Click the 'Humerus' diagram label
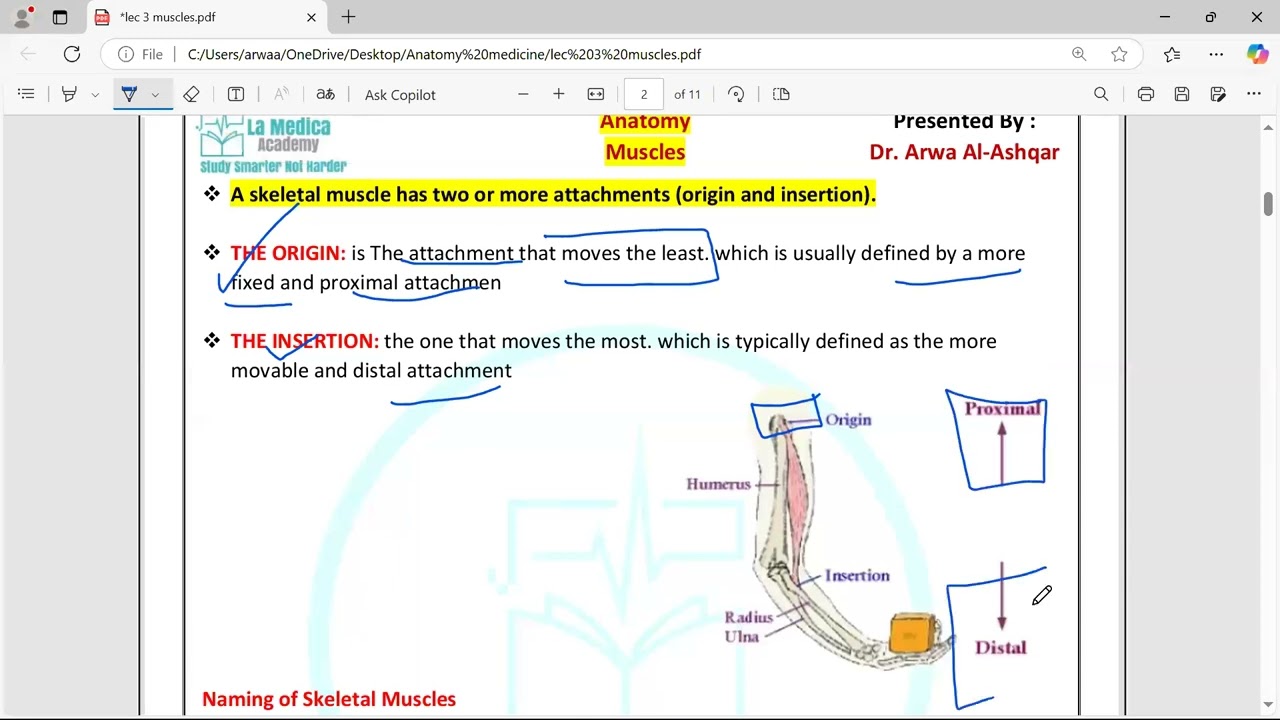Viewport: 1280px width, 720px height. click(718, 484)
